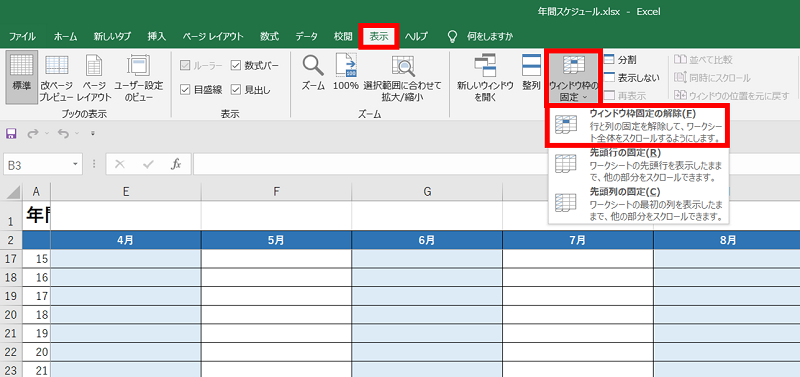Select ウィンドウ枠固定の解除 menu item

(x=639, y=125)
